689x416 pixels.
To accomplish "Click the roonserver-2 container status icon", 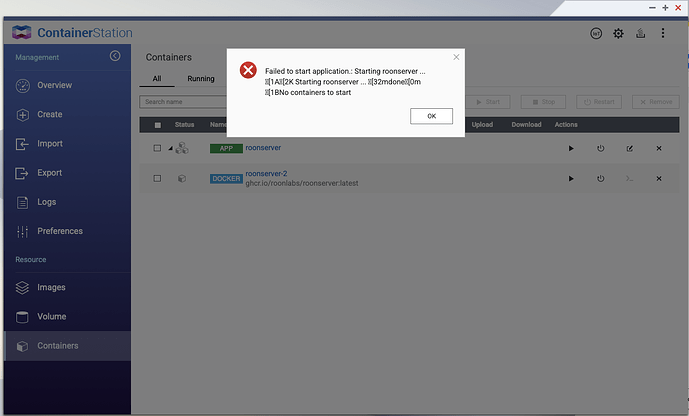I will pyautogui.click(x=182, y=178).
